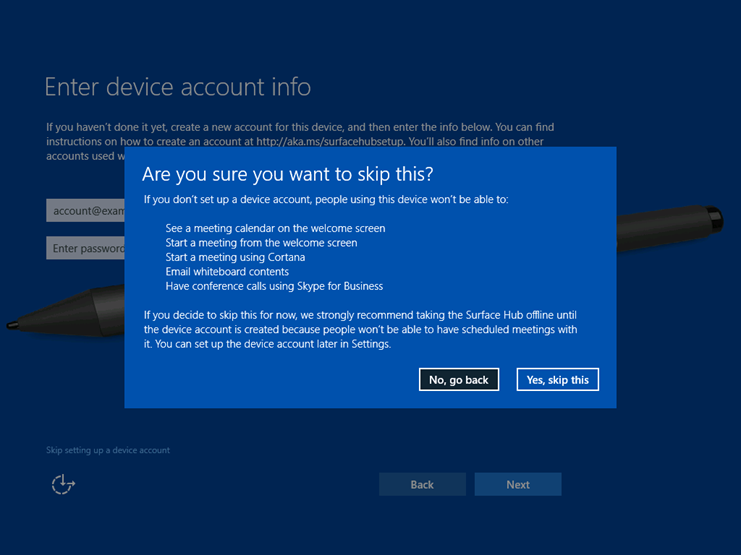
Task: Select "Start a meeting using Cortana" text
Action: 235,257
